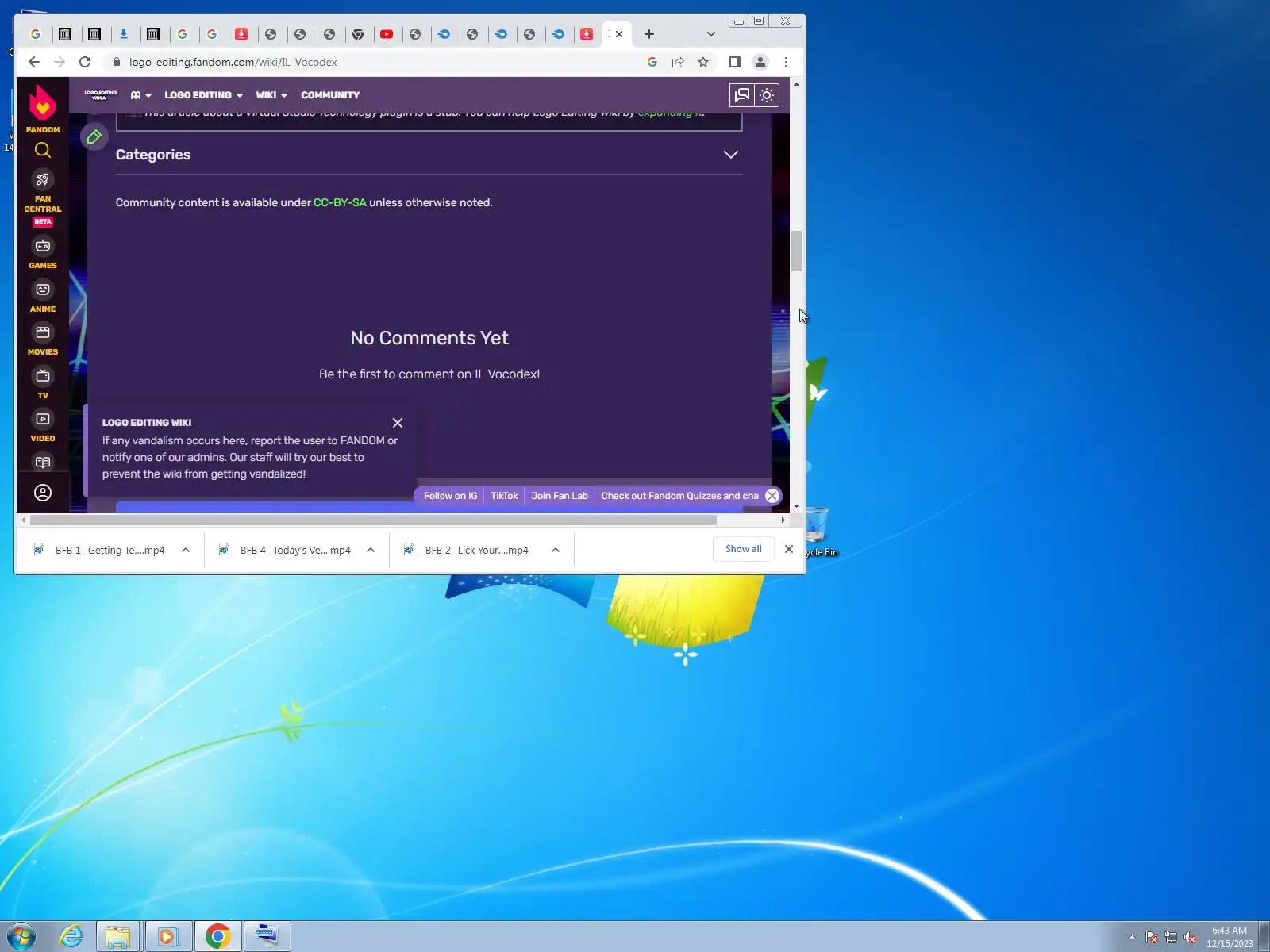This screenshot has height=952, width=1270.
Task: Click the volume icon in the system tray
Action: tap(1190, 937)
